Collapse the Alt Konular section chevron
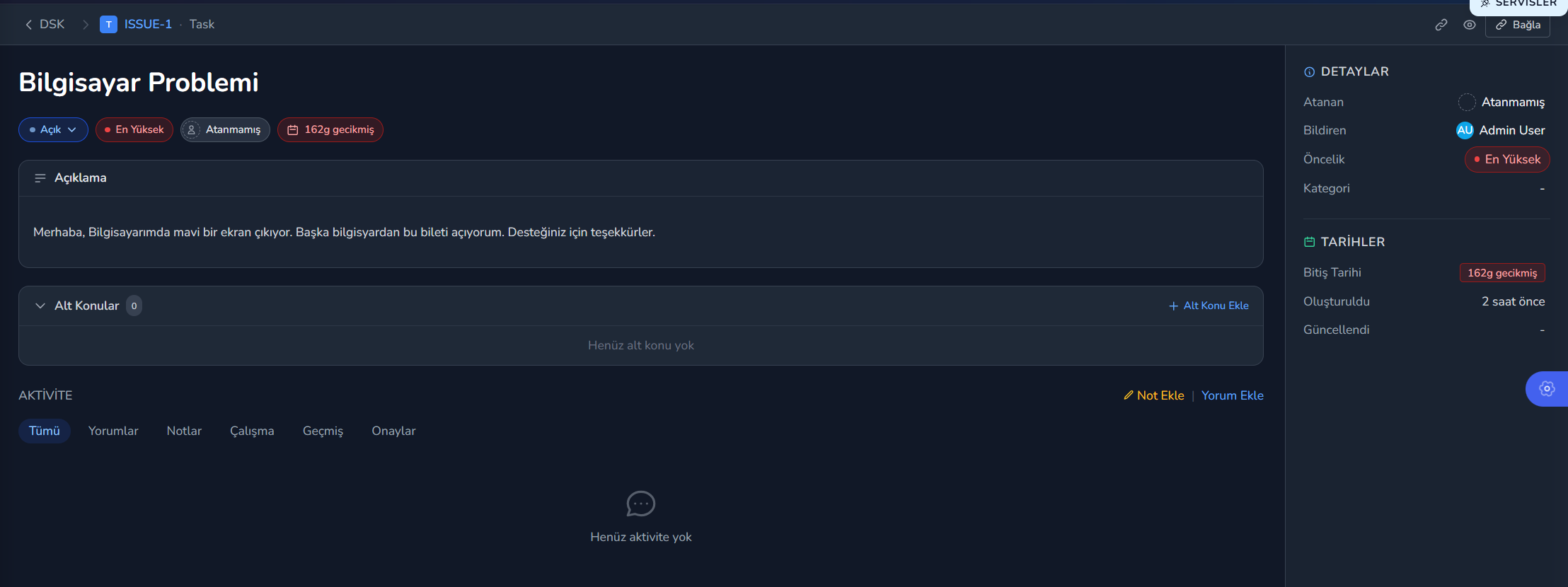The width and height of the screenshot is (1568, 587). [40, 306]
